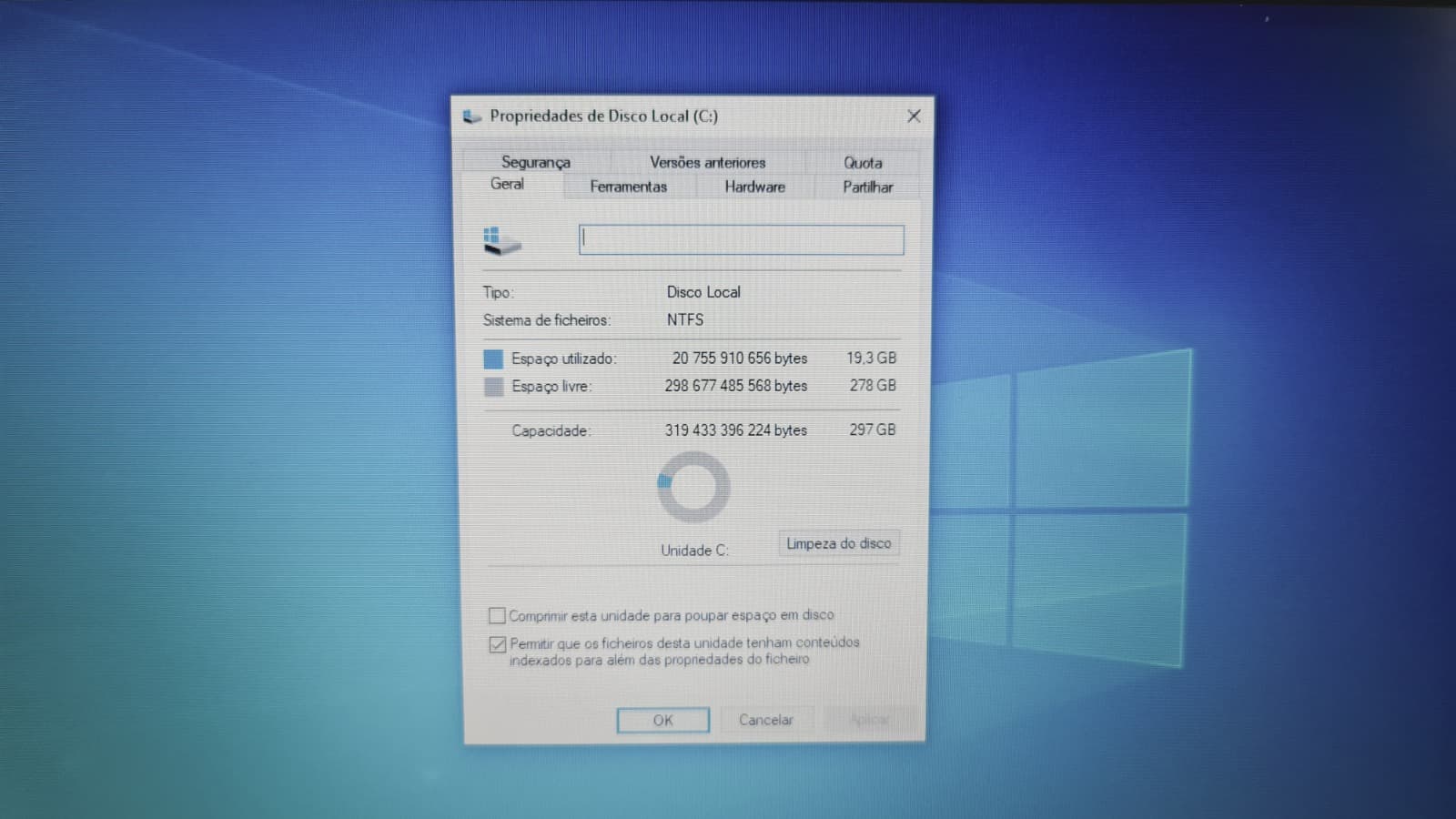
Task: Click the Windows drive icon beside name field
Action: click(501, 241)
